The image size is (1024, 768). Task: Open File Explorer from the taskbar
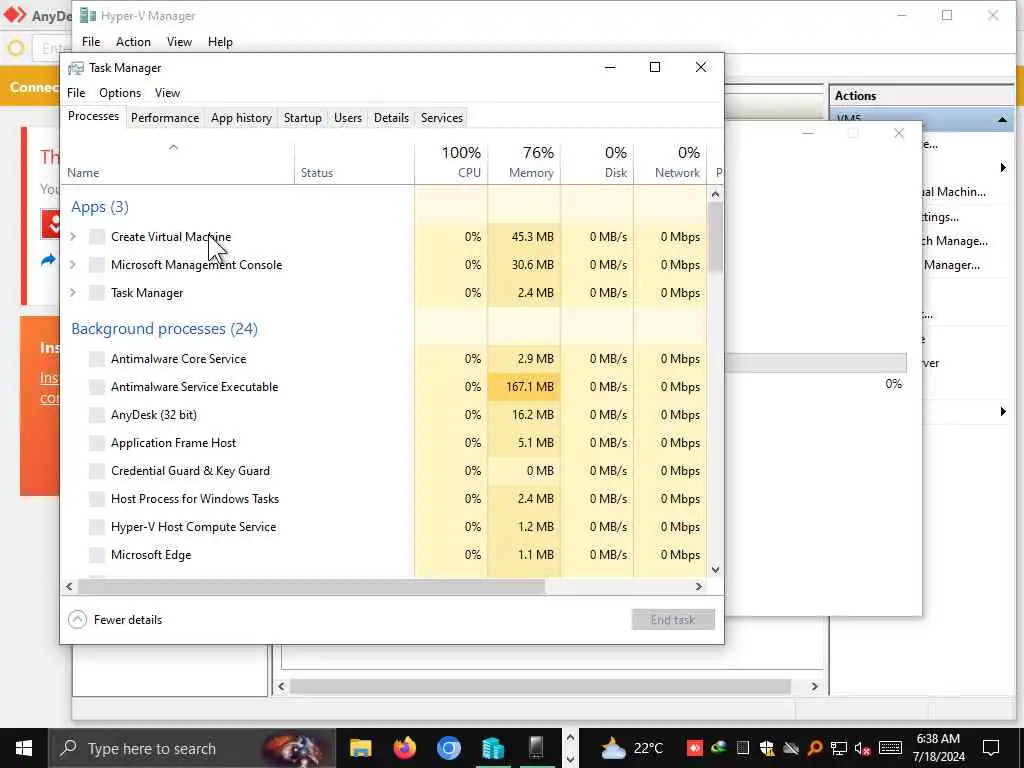tap(360, 748)
